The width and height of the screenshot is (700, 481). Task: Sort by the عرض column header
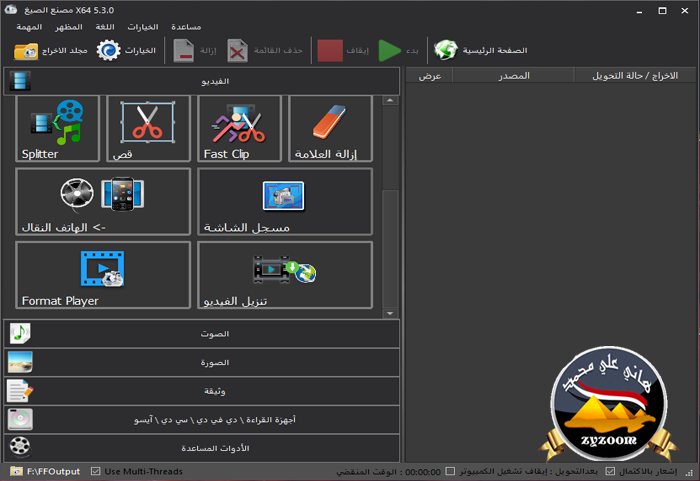point(429,76)
